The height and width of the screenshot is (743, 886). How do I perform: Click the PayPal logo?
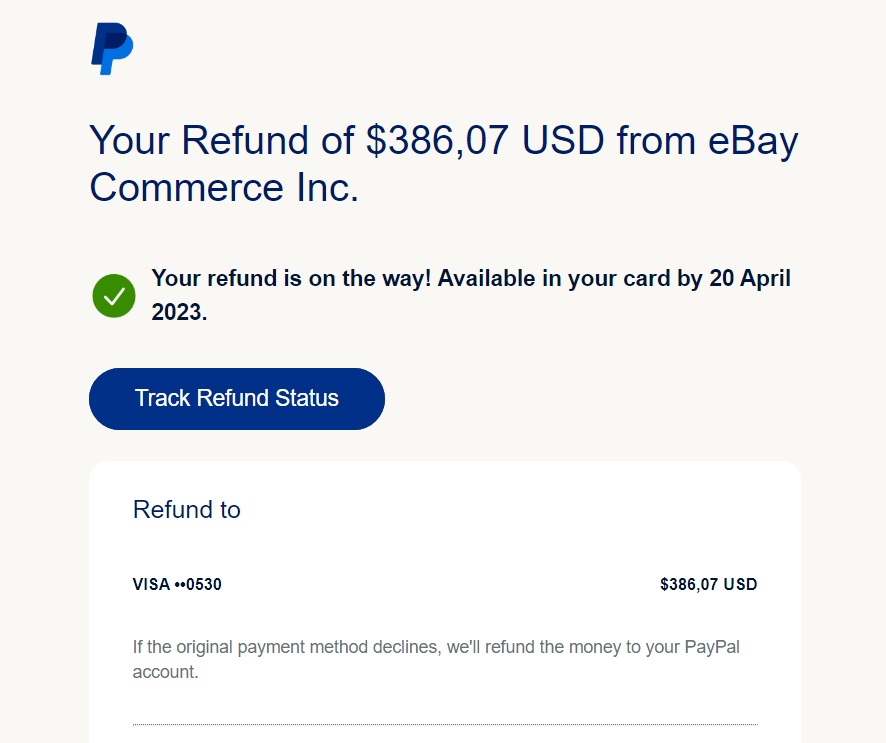point(112,49)
